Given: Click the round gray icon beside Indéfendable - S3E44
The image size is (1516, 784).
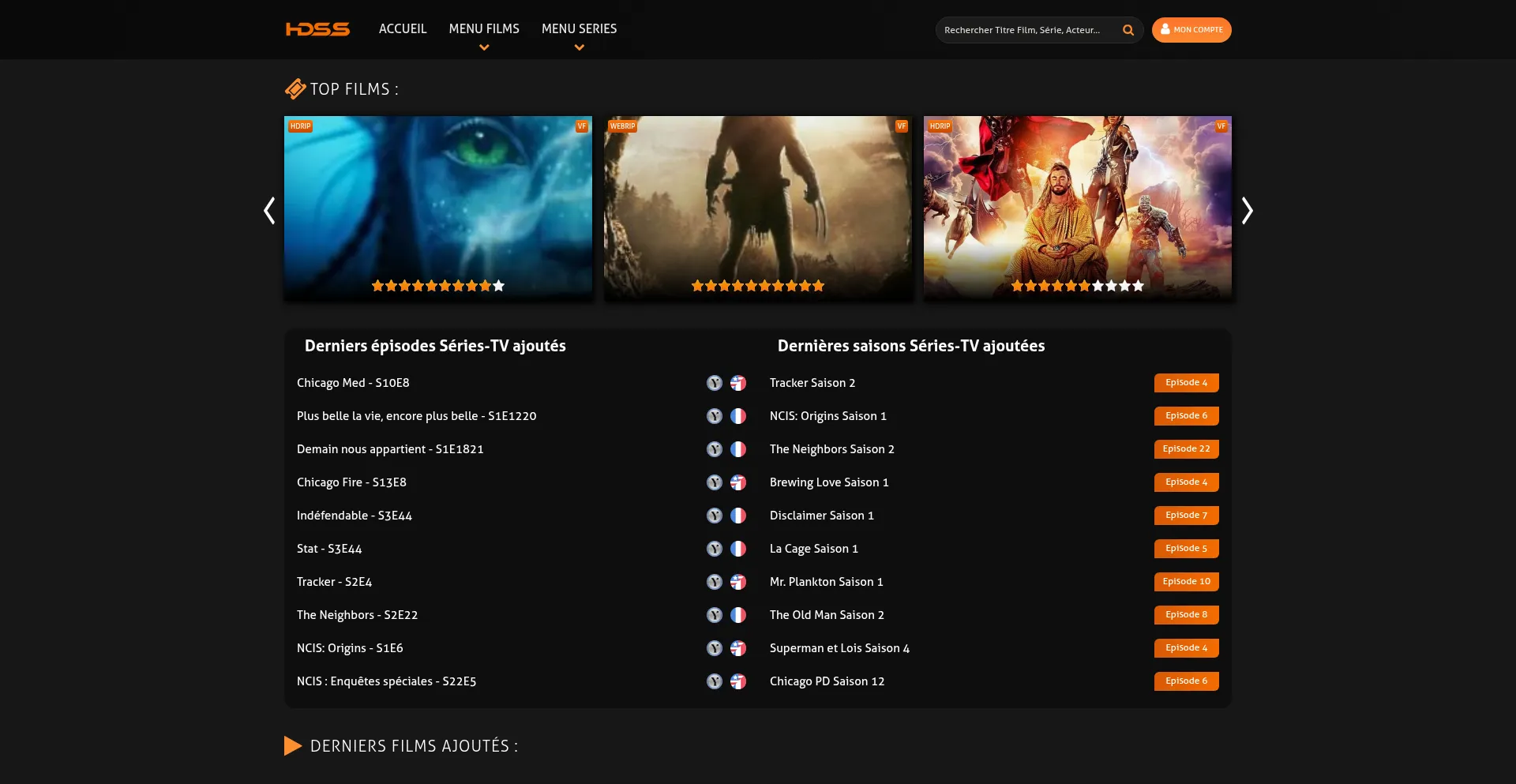Looking at the screenshot, I should coord(715,516).
